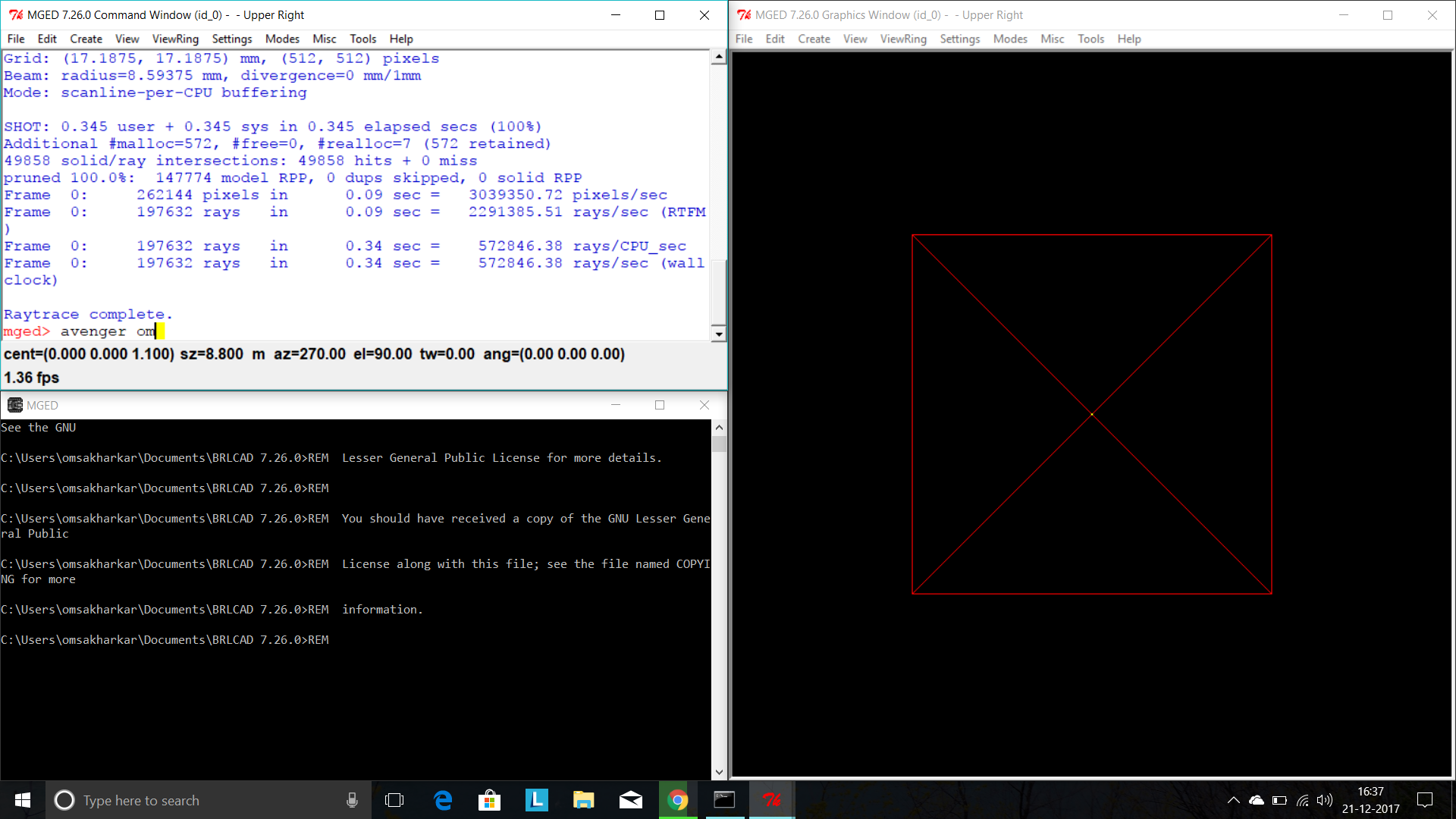Switch to Google Chrome on taskbar
This screenshot has width=1456, height=819.
click(678, 800)
